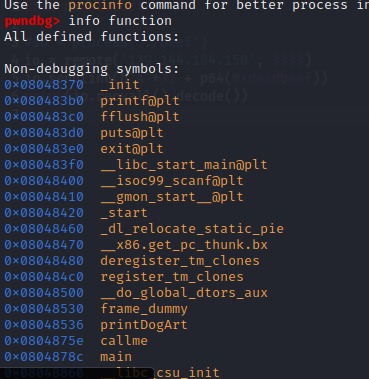The height and width of the screenshot is (379, 369).
Task: Click the callme function name
Action: (124, 341)
